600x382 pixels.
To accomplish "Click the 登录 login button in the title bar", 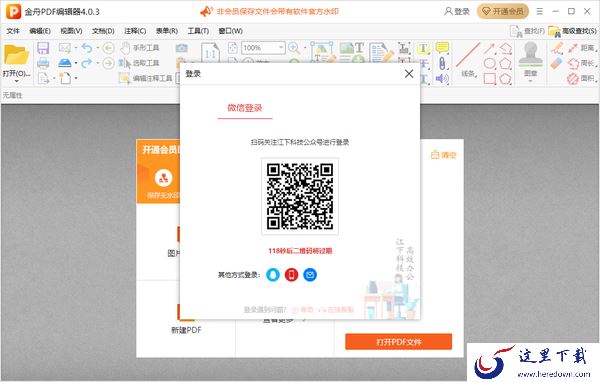I will coord(457,11).
